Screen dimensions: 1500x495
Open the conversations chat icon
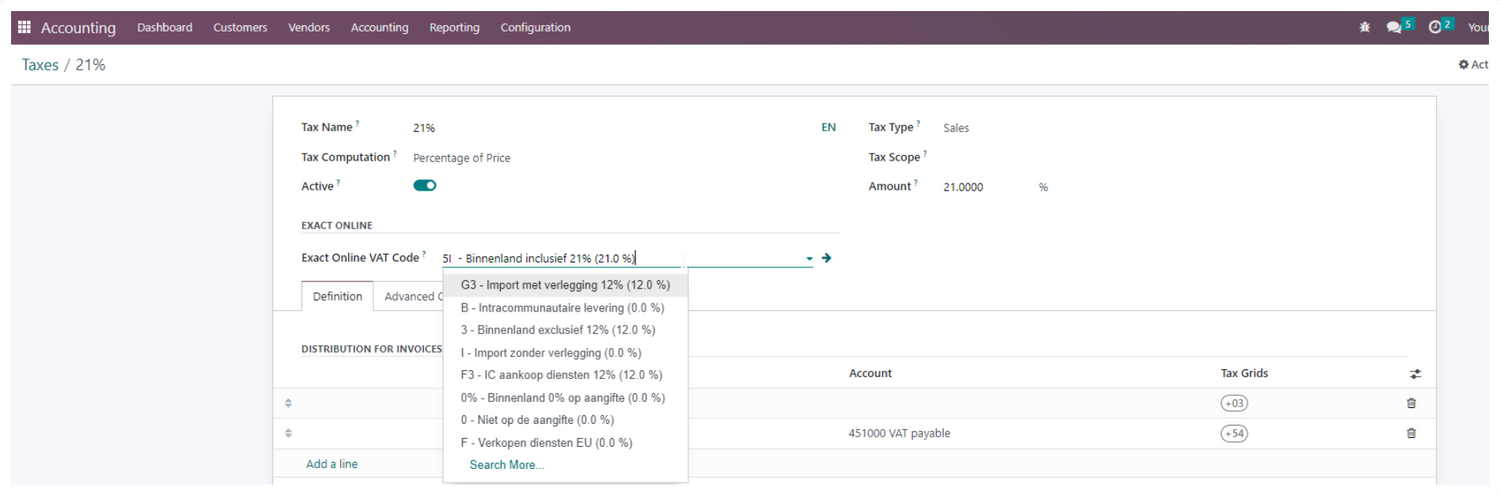[1394, 28]
